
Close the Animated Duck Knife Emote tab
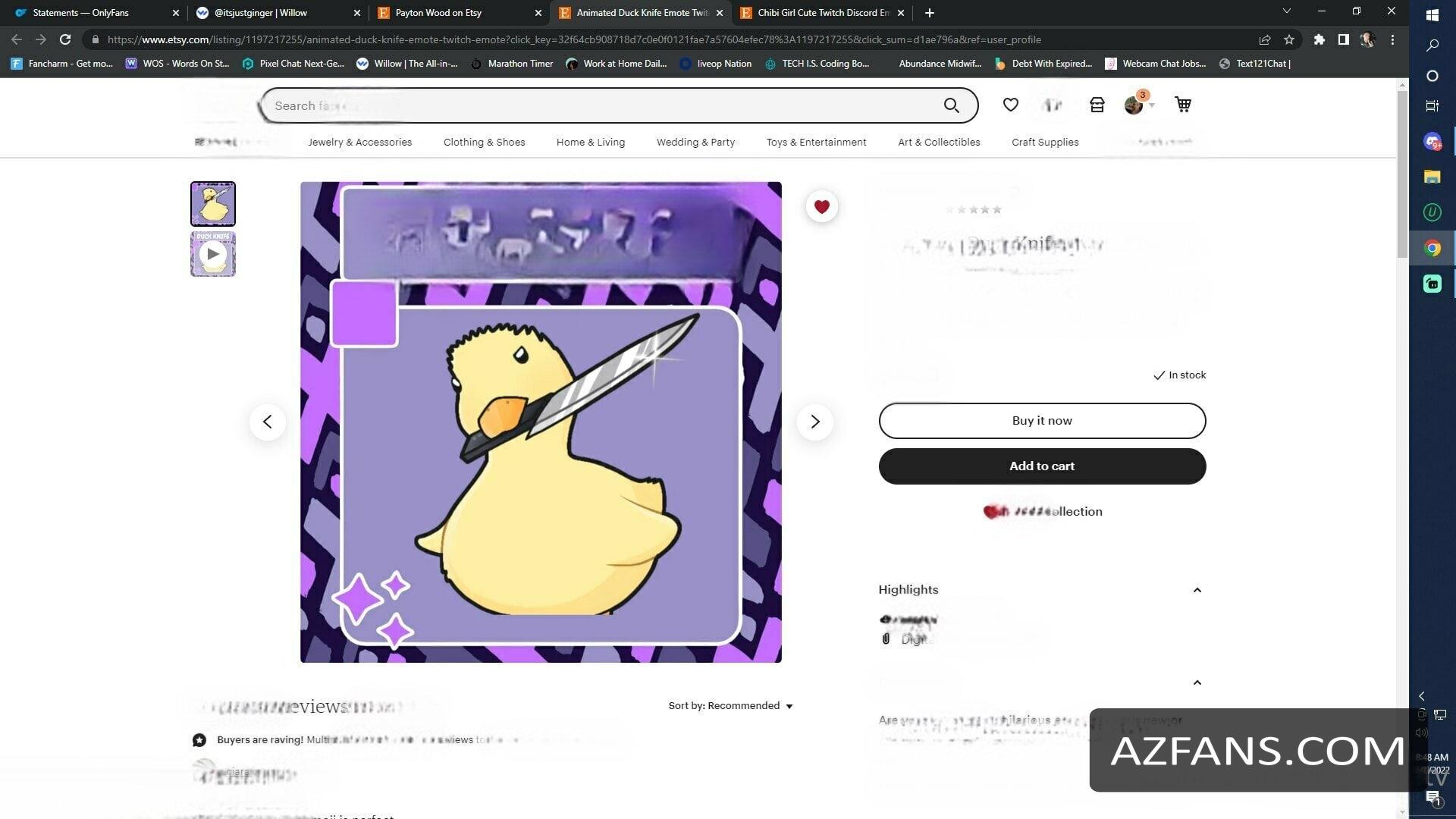(720, 13)
